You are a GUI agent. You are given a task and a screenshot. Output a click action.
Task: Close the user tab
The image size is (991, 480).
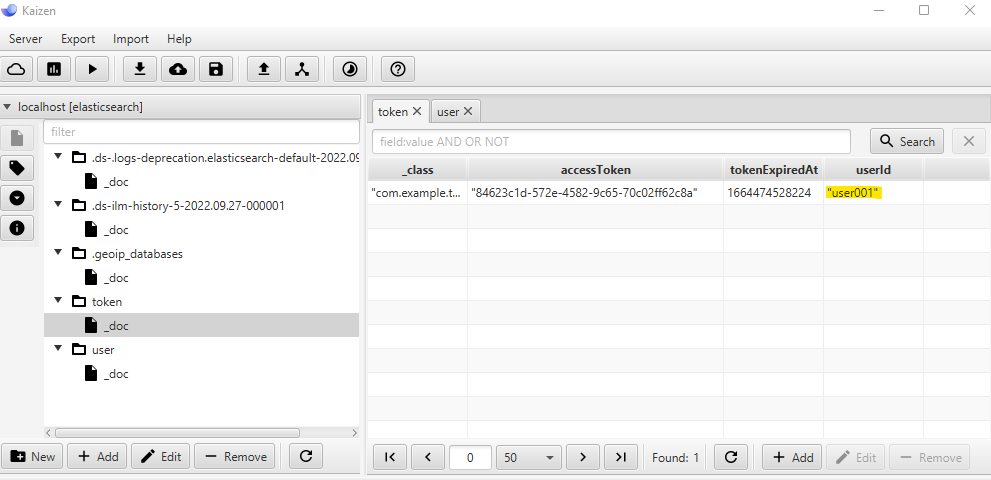click(x=468, y=111)
